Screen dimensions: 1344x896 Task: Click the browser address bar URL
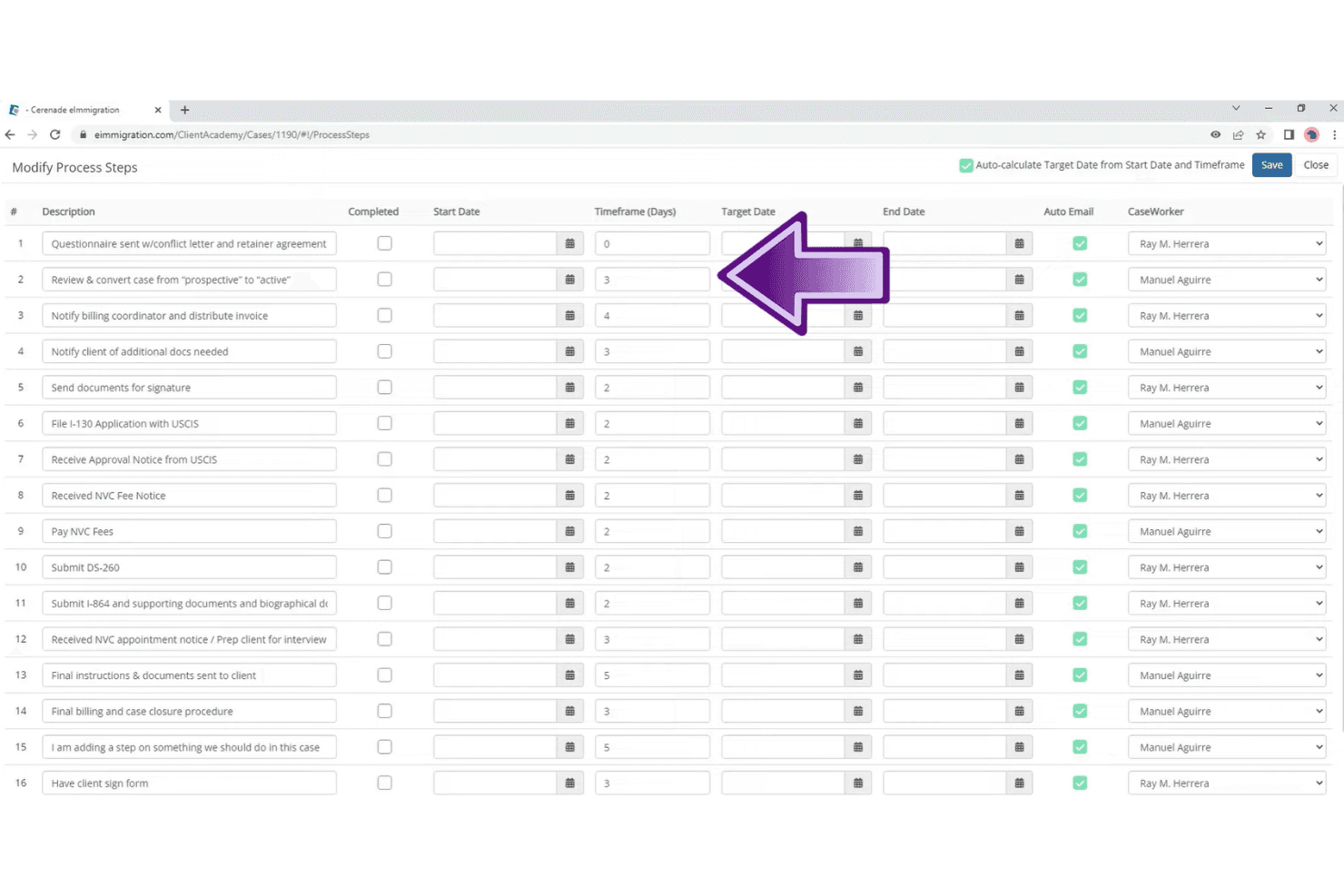[x=232, y=134]
